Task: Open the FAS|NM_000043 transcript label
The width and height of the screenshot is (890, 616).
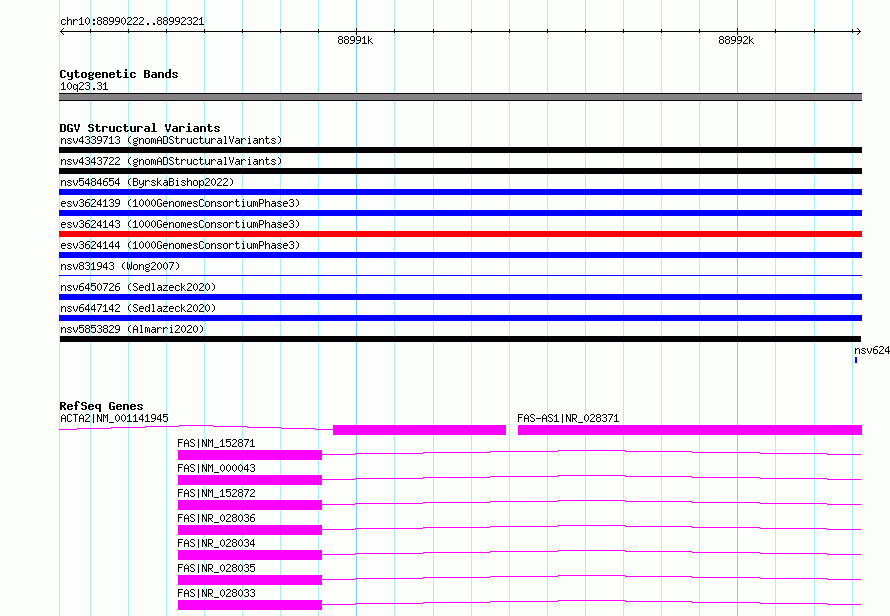Action: 216,468
